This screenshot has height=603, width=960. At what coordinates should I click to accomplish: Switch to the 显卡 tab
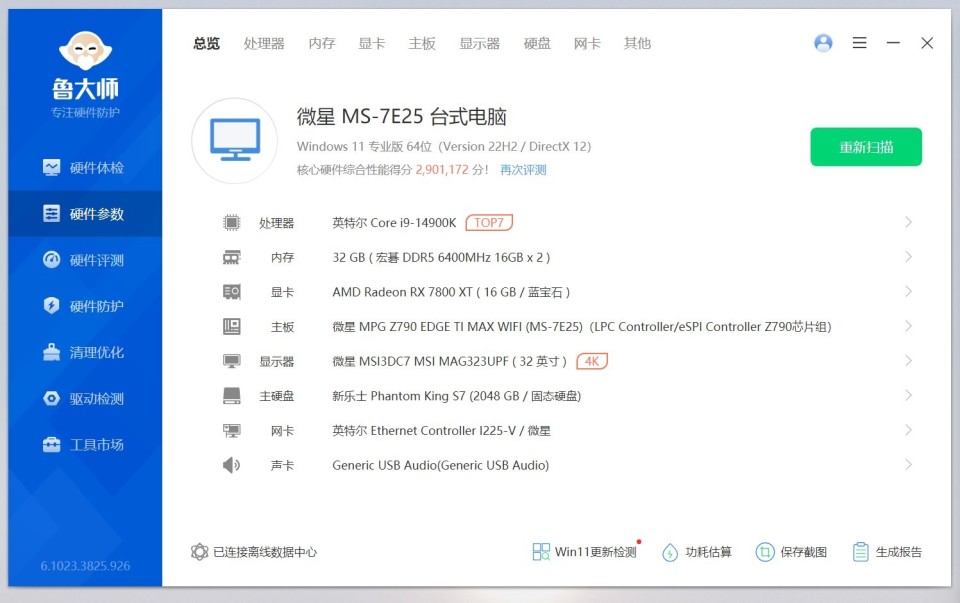point(372,43)
